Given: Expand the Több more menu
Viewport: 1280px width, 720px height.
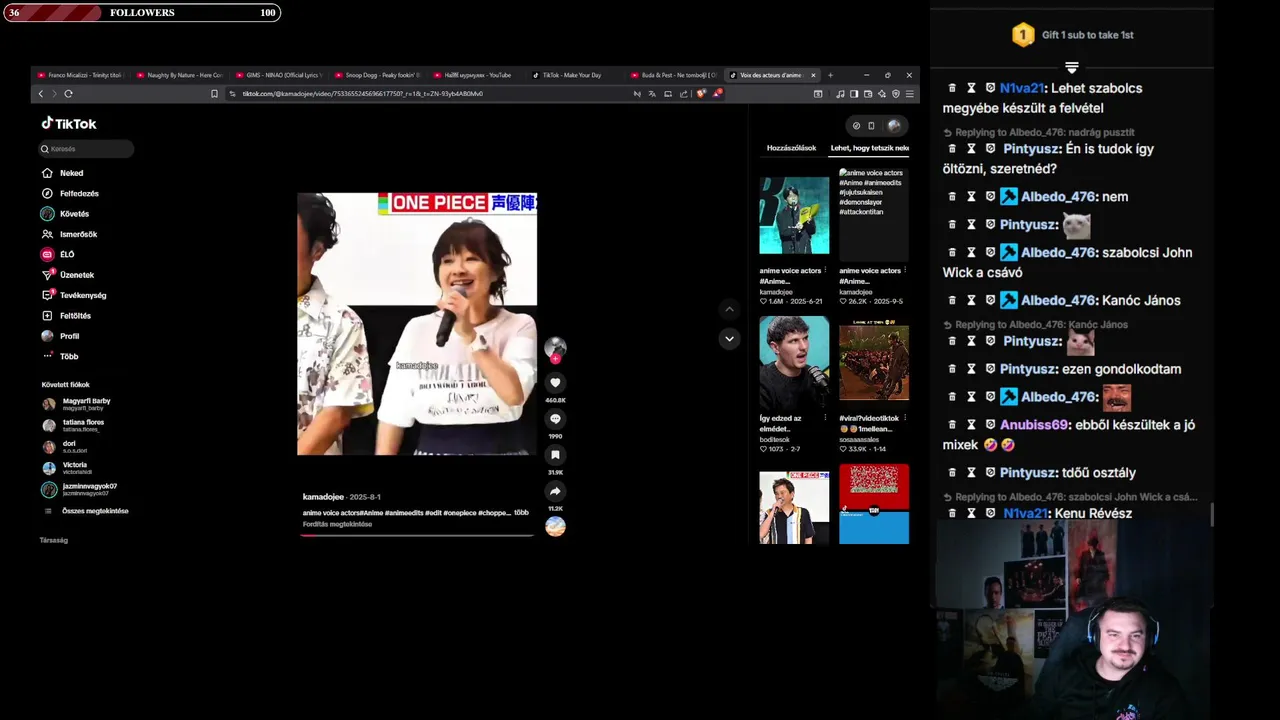Looking at the screenshot, I should coord(60,356).
